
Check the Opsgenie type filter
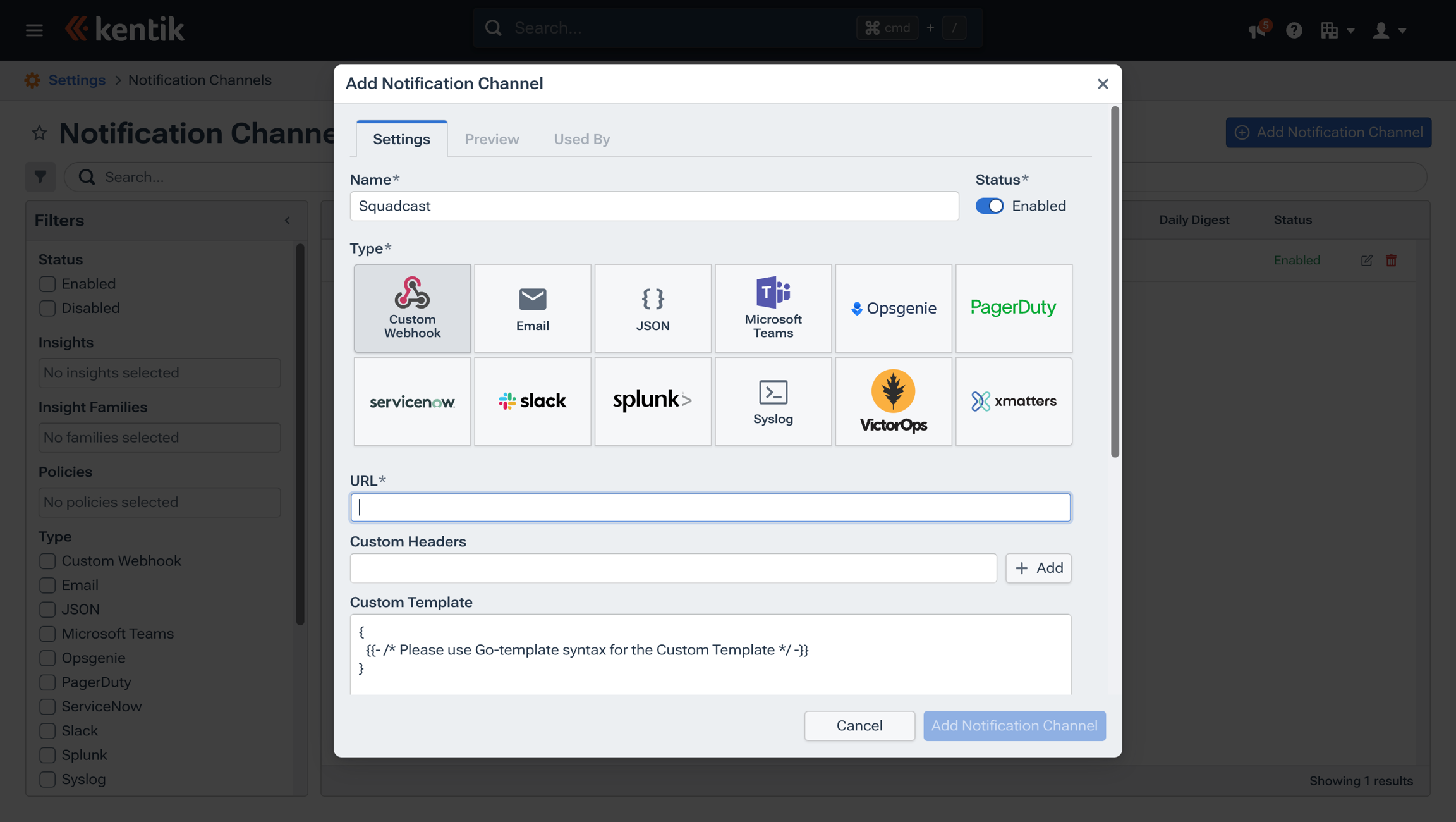click(47, 658)
